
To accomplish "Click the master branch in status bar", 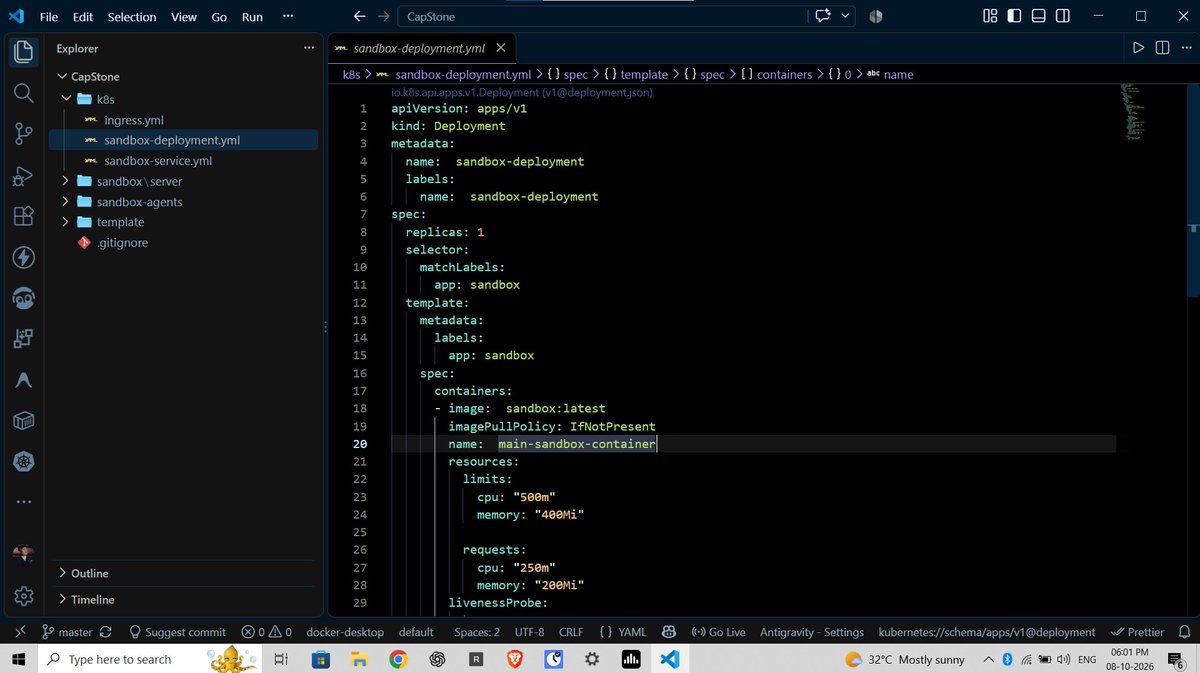I will [x=67, y=632].
